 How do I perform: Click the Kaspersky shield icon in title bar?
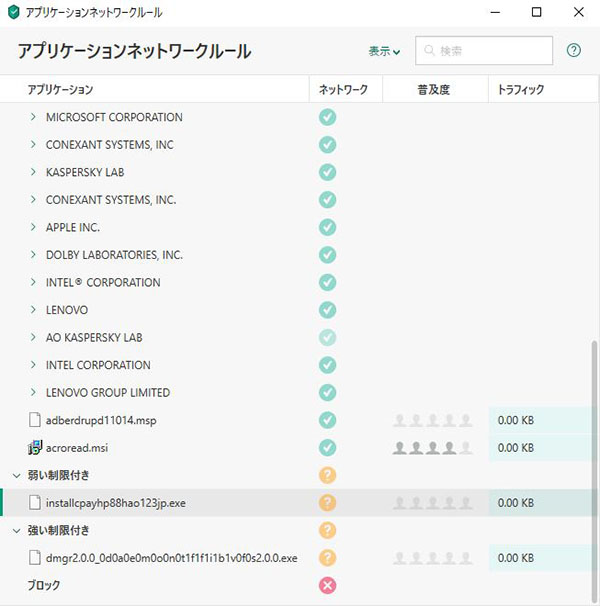click(14, 12)
